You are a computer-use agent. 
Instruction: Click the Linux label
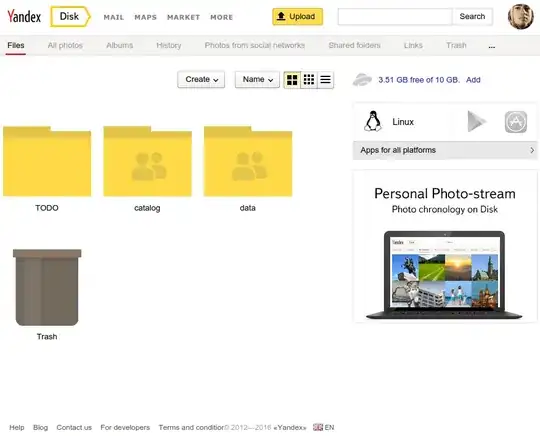coord(403,122)
